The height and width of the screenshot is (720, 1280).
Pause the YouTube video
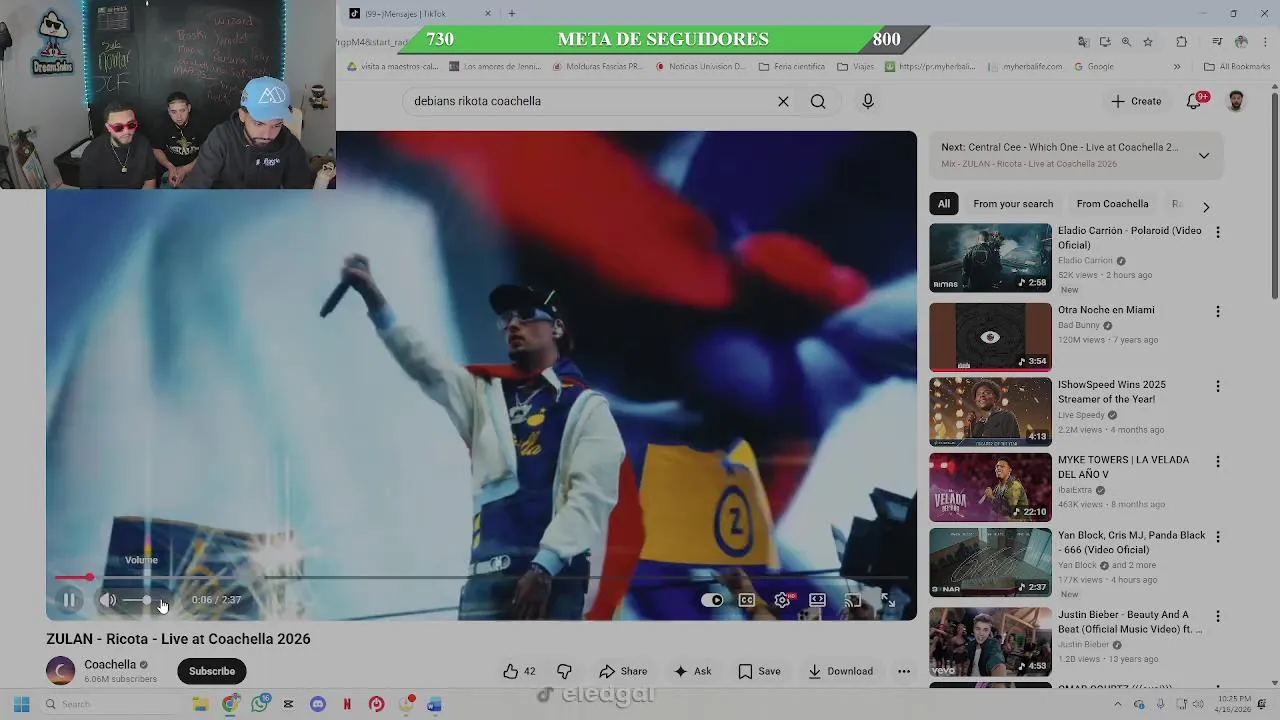[x=69, y=600]
